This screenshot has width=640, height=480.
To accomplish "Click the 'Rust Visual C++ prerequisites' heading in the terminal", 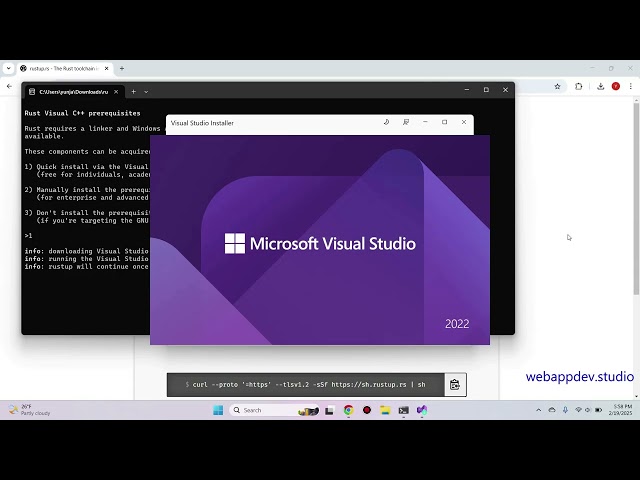I will tap(82, 113).
